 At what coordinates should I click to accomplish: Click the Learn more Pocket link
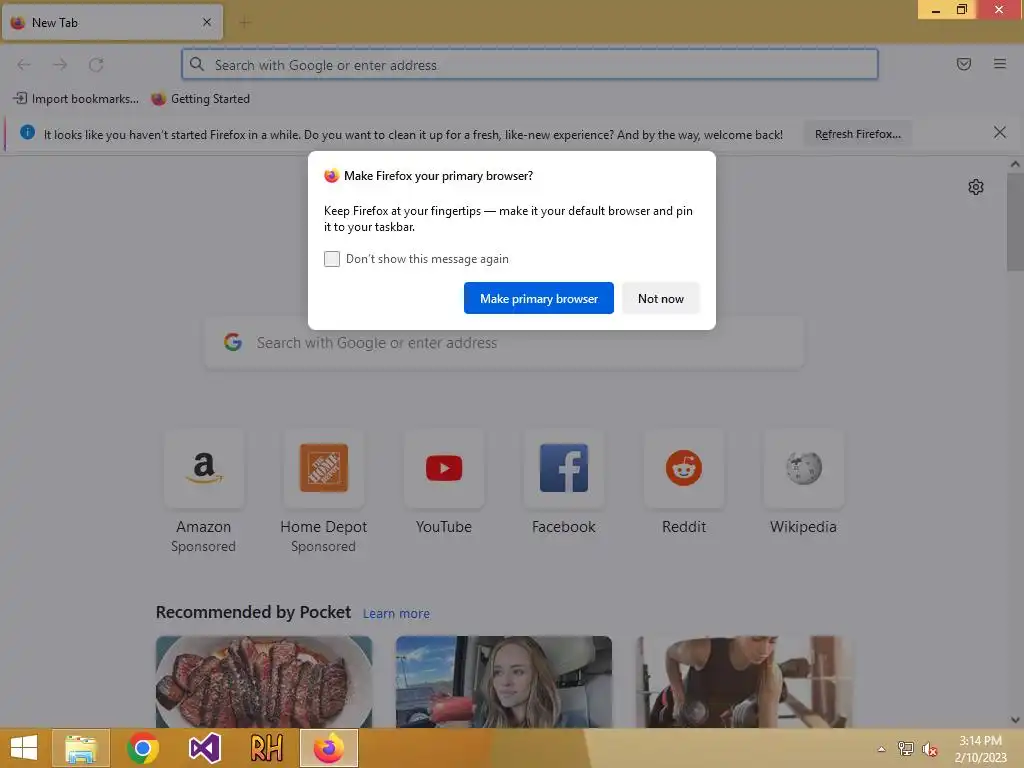tap(396, 613)
